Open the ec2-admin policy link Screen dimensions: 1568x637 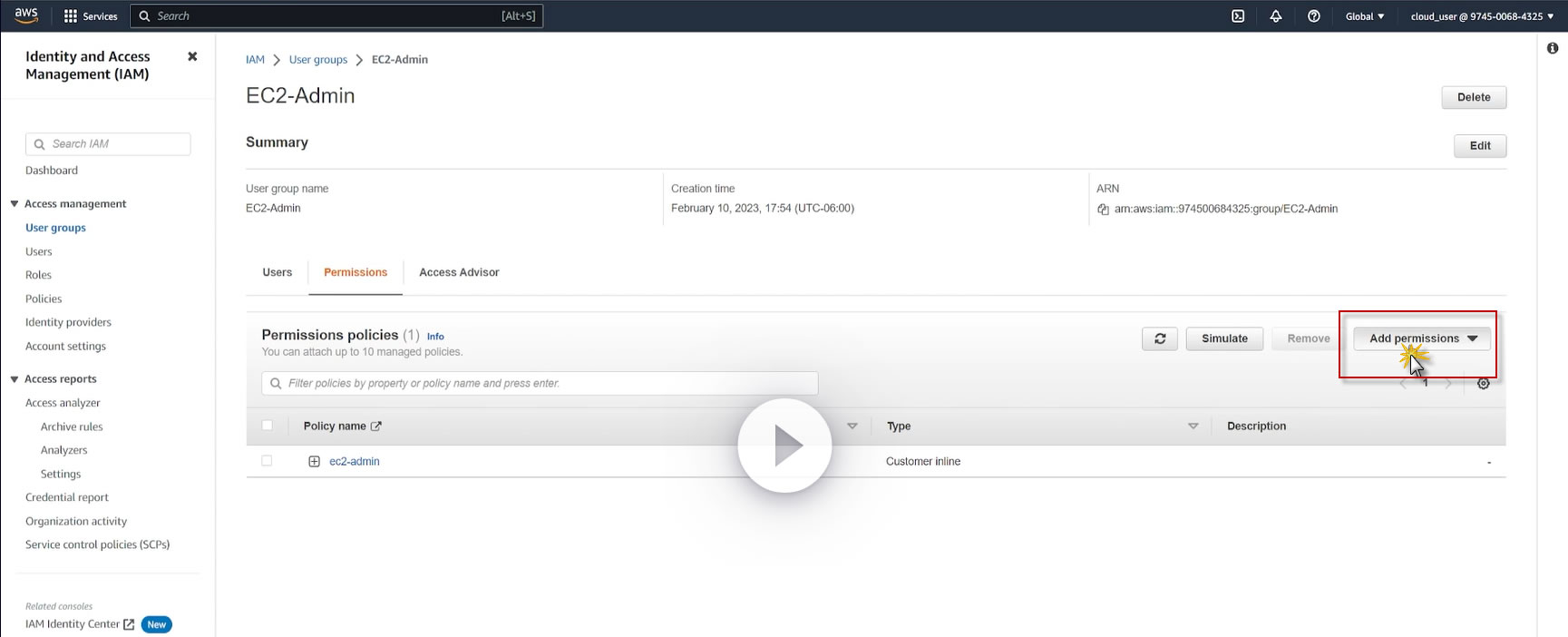(355, 462)
